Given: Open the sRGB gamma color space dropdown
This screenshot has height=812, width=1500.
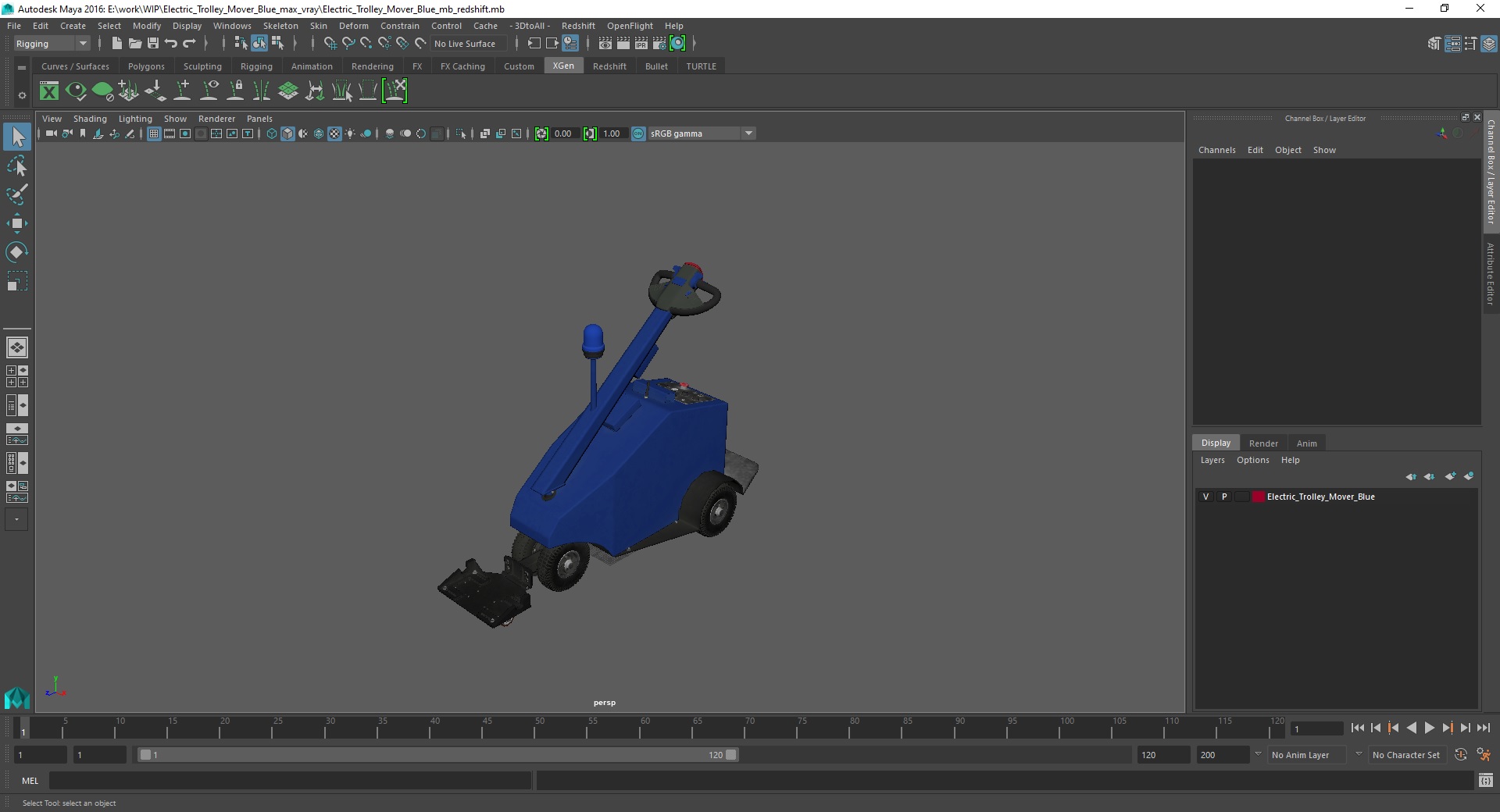Looking at the screenshot, I should 702,134.
